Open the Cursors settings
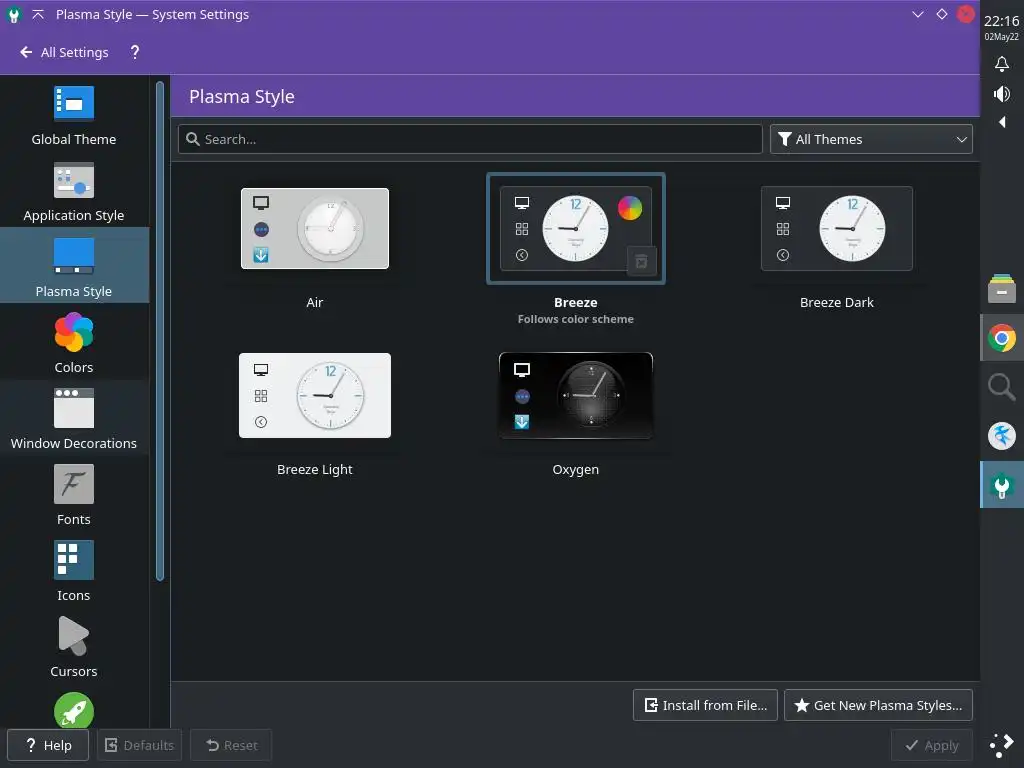This screenshot has height=768, width=1024. [74, 646]
